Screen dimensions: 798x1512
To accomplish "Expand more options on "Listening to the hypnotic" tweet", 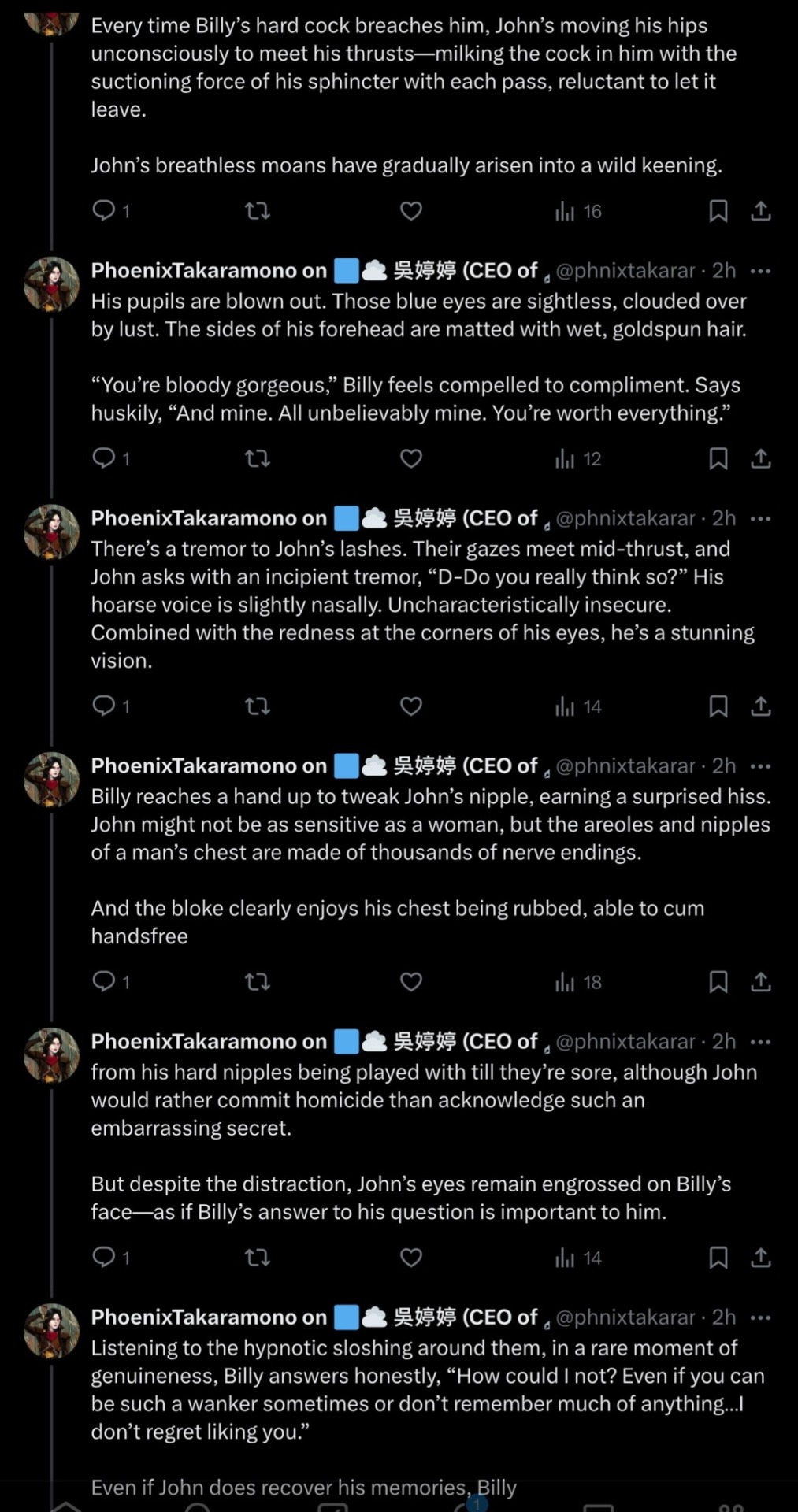I will coord(760,1317).
